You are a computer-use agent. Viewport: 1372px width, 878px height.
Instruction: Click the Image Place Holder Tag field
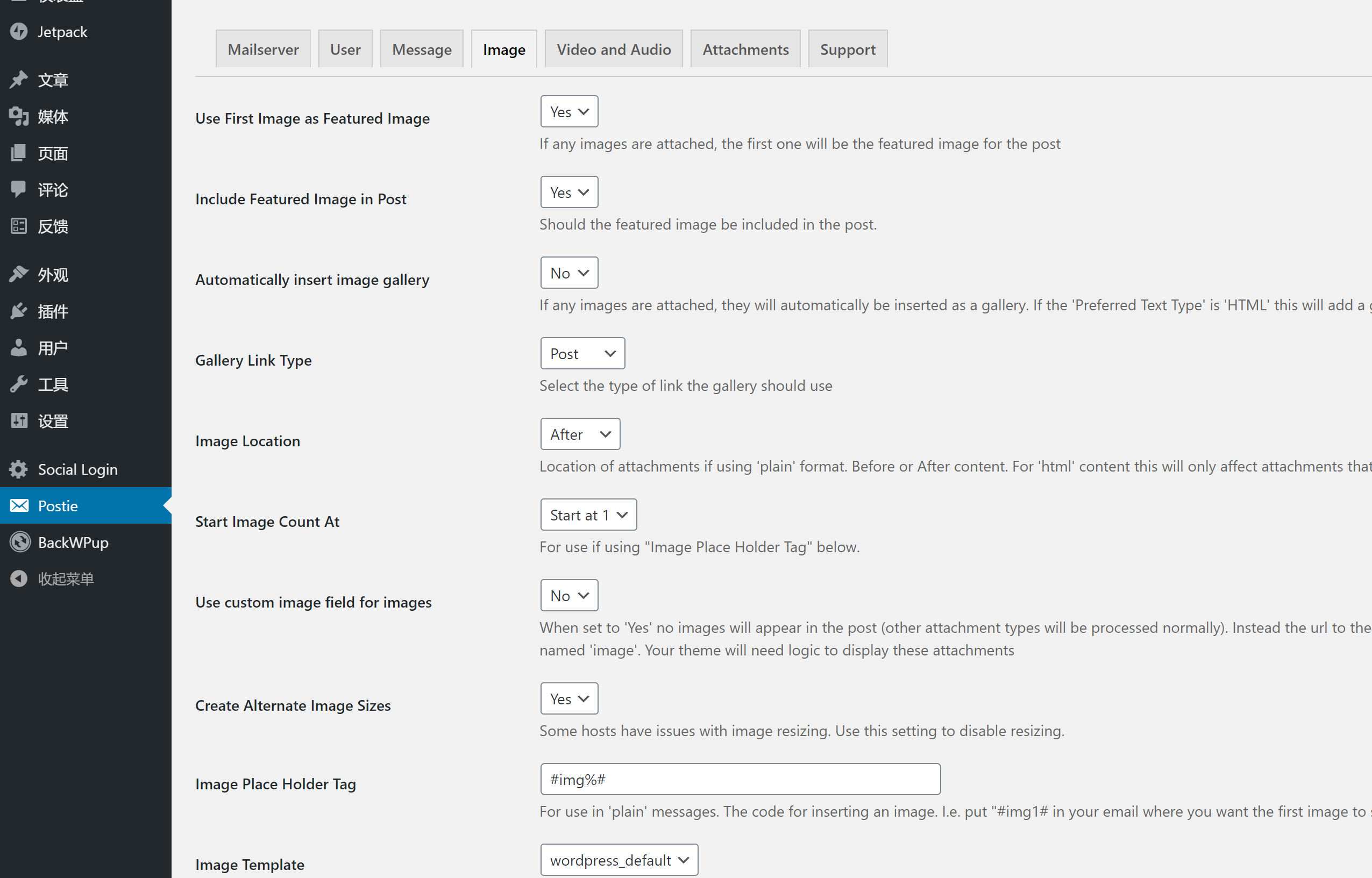click(740, 780)
